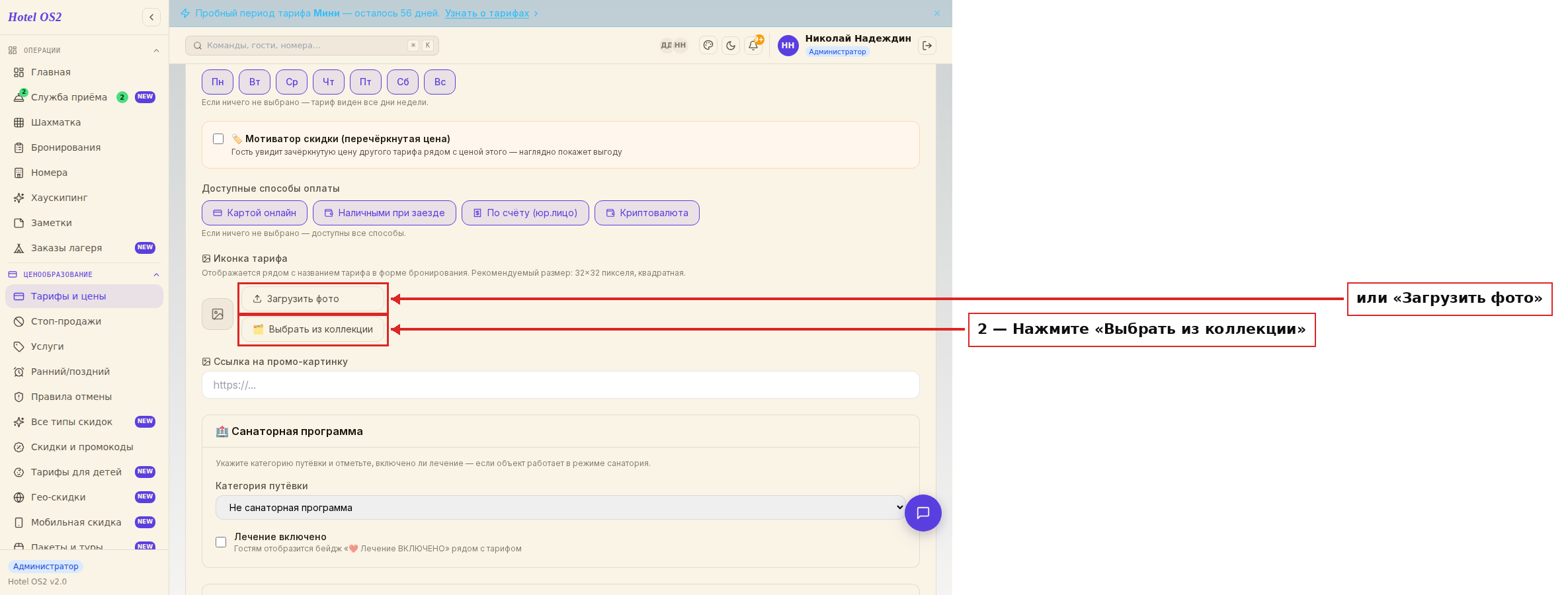
Task: Toggle the Вт weekday chip
Action: [x=255, y=82]
